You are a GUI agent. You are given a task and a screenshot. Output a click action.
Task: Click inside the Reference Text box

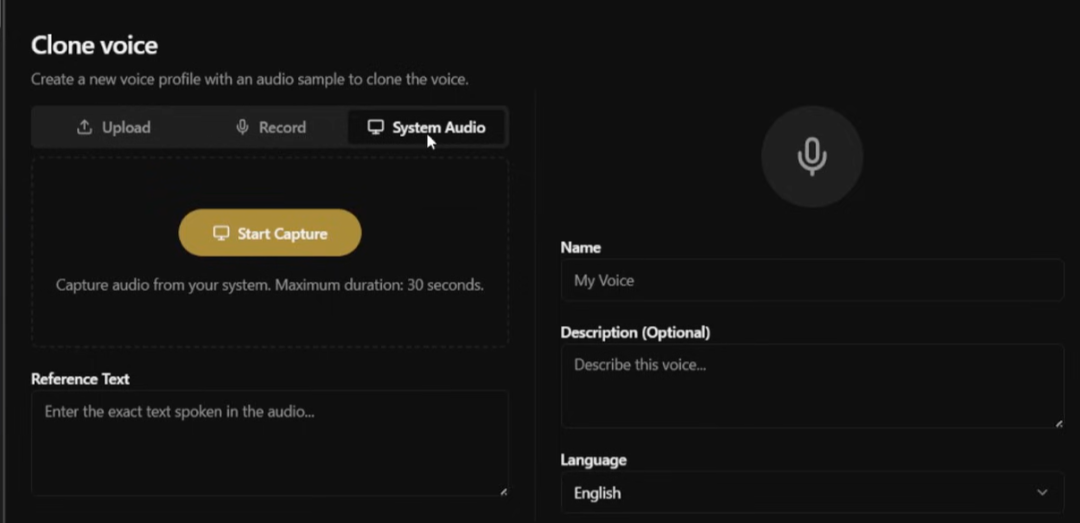click(269, 442)
